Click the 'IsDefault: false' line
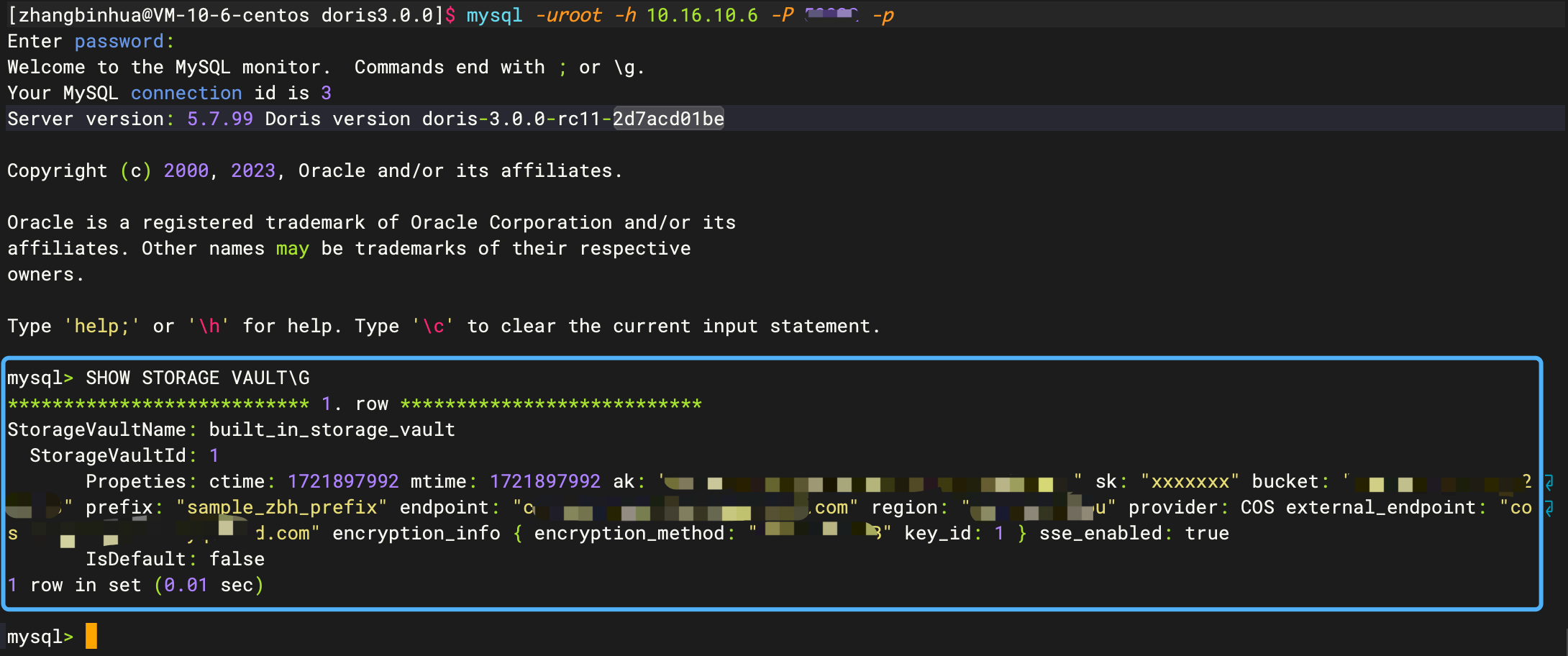The width and height of the screenshot is (1568, 656). click(x=175, y=559)
